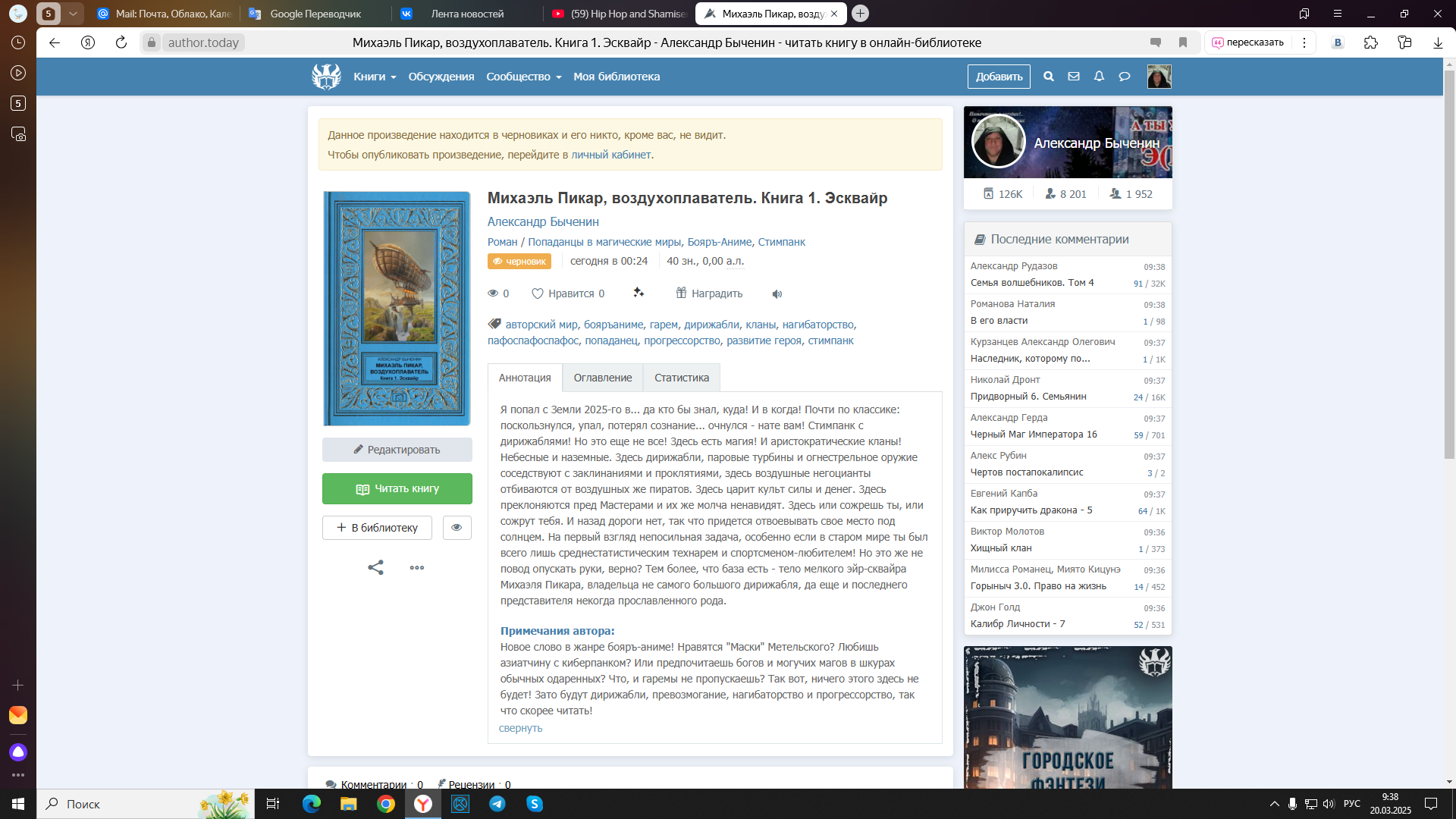The width and height of the screenshot is (1456, 819).
Task: Open site search magnifier icon
Action: 1049,77
